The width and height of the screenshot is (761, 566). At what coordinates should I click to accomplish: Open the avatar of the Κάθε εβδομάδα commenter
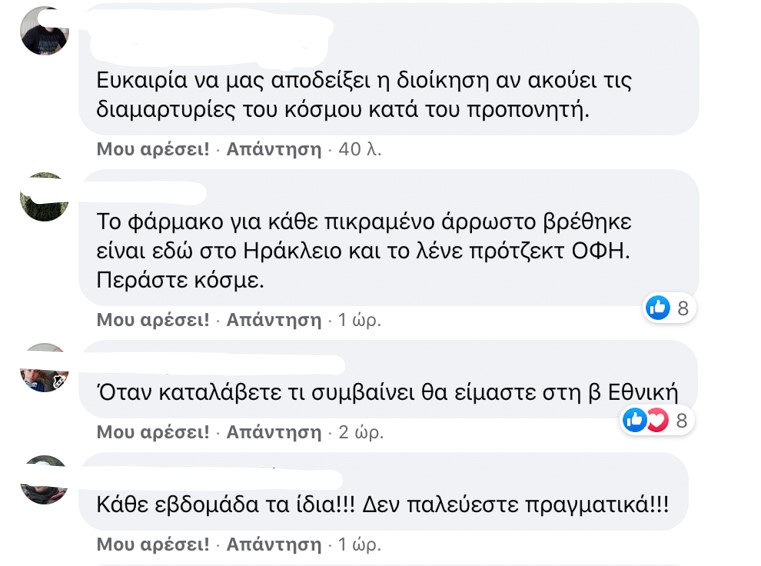click(x=44, y=480)
